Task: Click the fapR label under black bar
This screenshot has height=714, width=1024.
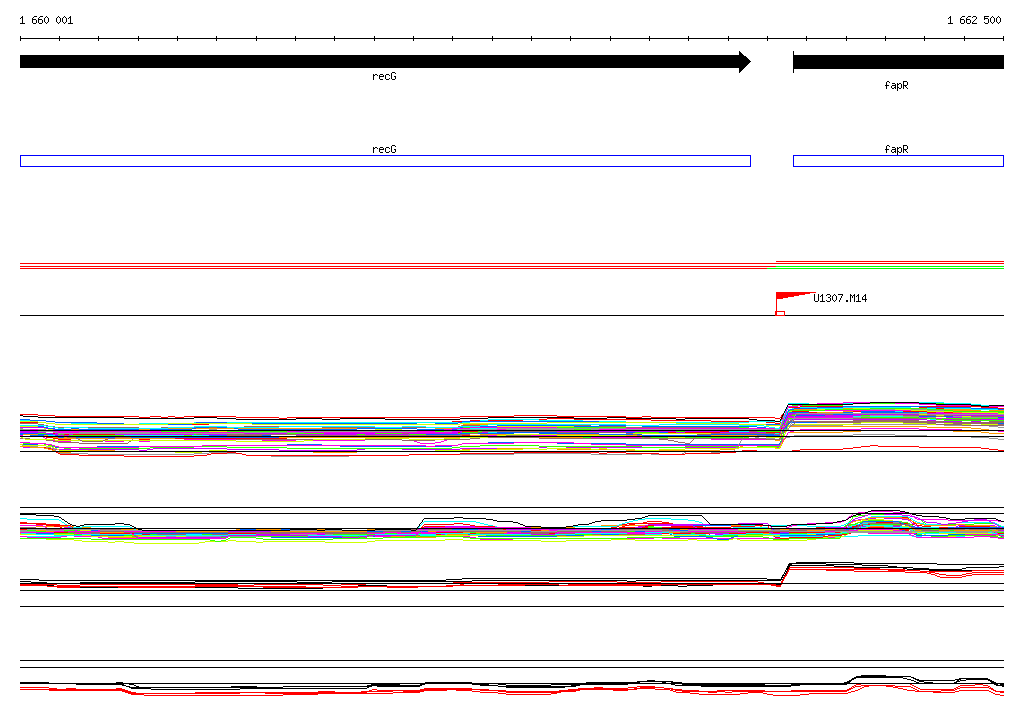Action: tap(896, 85)
